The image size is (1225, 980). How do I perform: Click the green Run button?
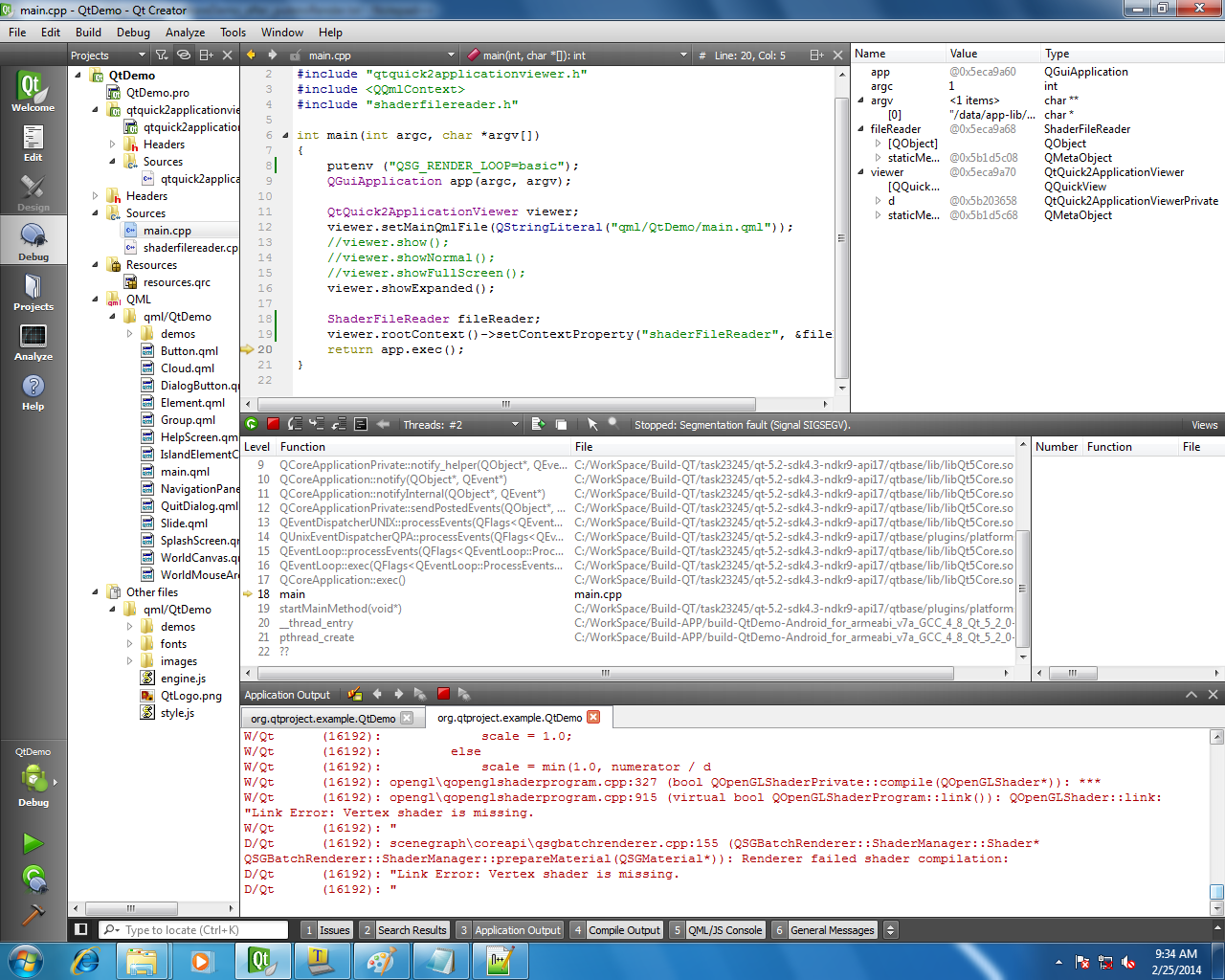33,843
